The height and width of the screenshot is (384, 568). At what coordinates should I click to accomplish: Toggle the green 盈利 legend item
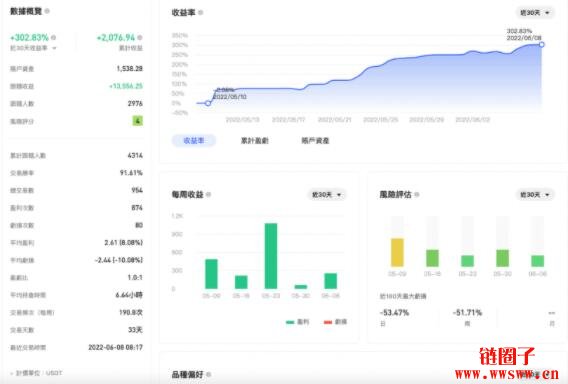coord(297,322)
